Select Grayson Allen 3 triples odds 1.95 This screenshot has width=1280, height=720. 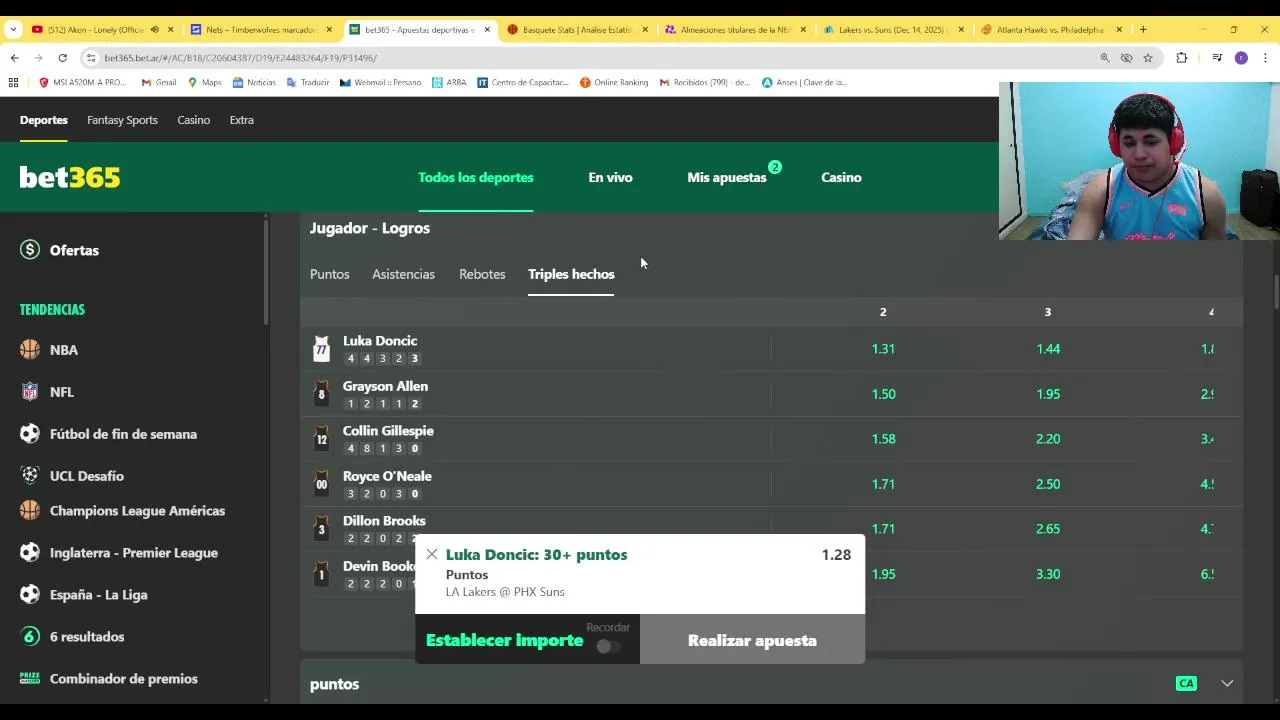(x=1048, y=394)
